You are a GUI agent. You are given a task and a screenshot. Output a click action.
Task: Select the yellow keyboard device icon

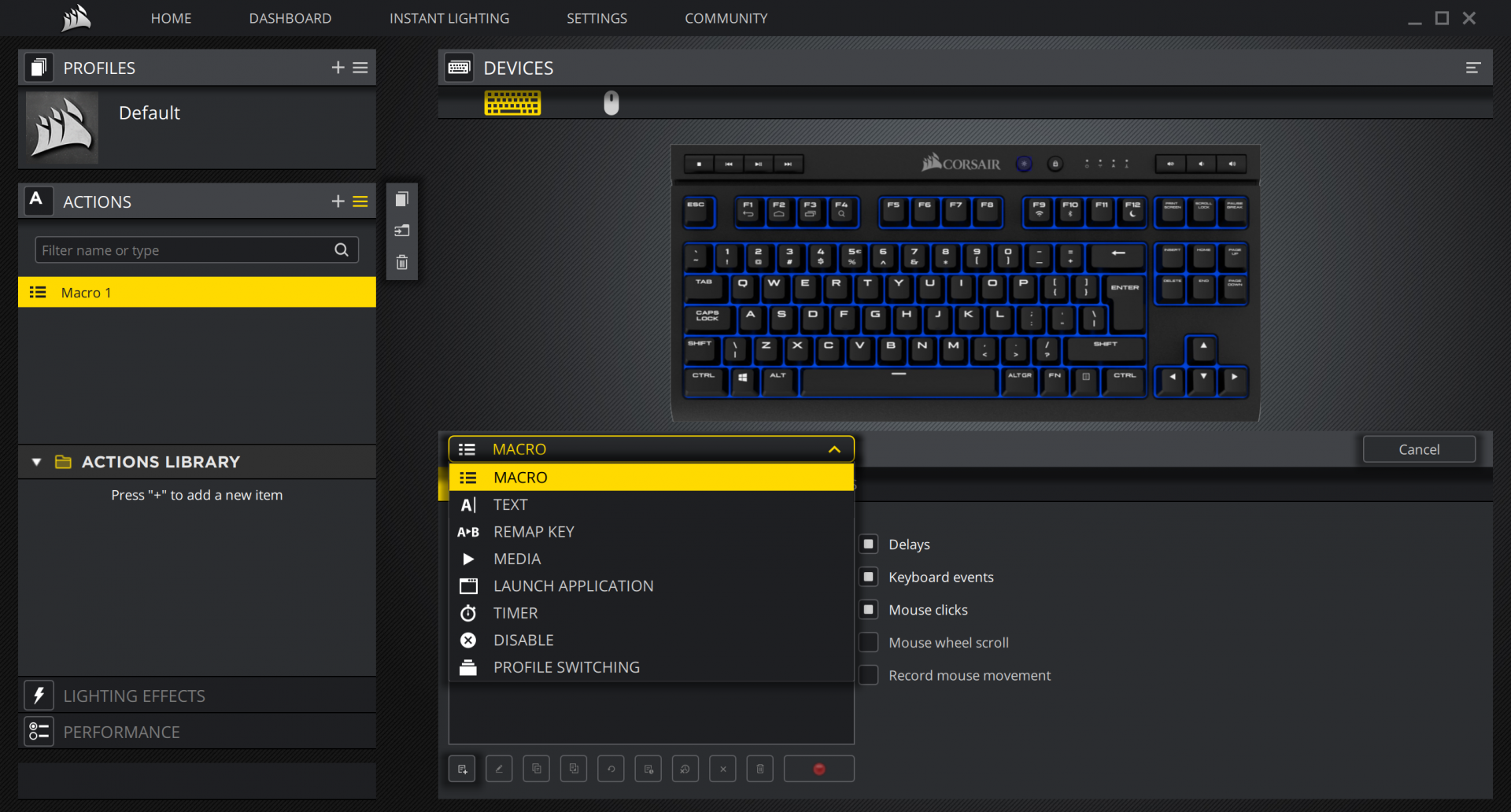point(512,103)
